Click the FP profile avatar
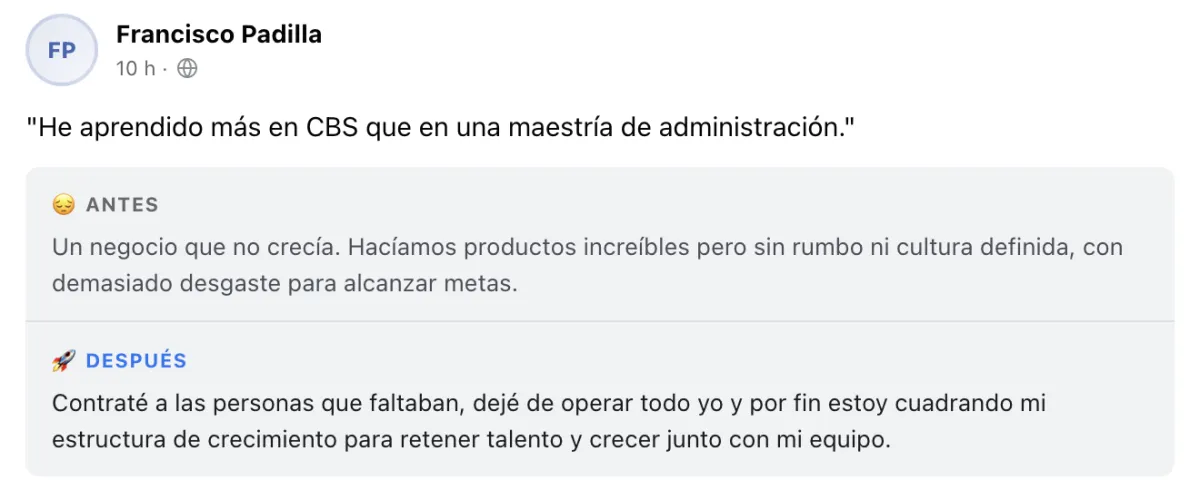 [62, 50]
